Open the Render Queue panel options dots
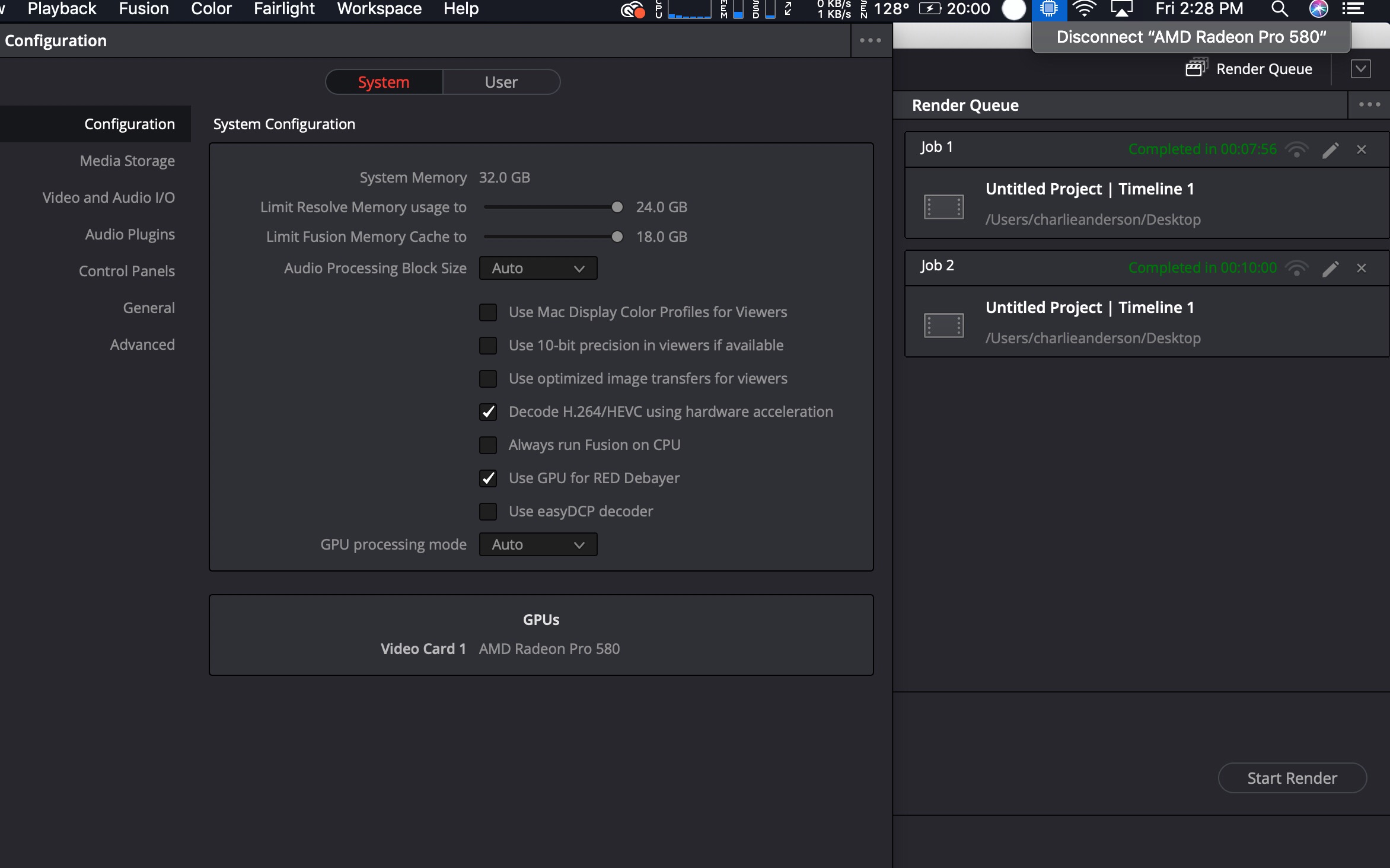 click(x=1369, y=105)
